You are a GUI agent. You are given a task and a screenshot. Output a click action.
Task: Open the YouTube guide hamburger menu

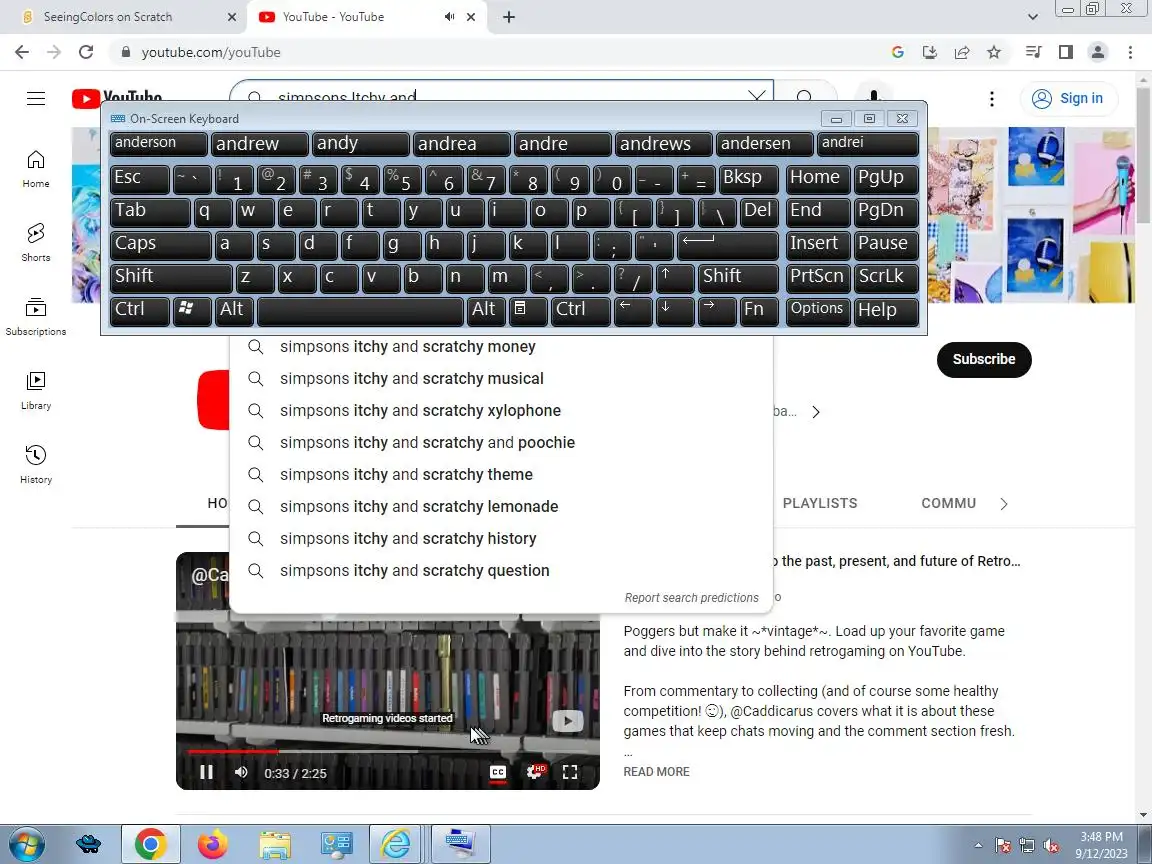coord(36,98)
